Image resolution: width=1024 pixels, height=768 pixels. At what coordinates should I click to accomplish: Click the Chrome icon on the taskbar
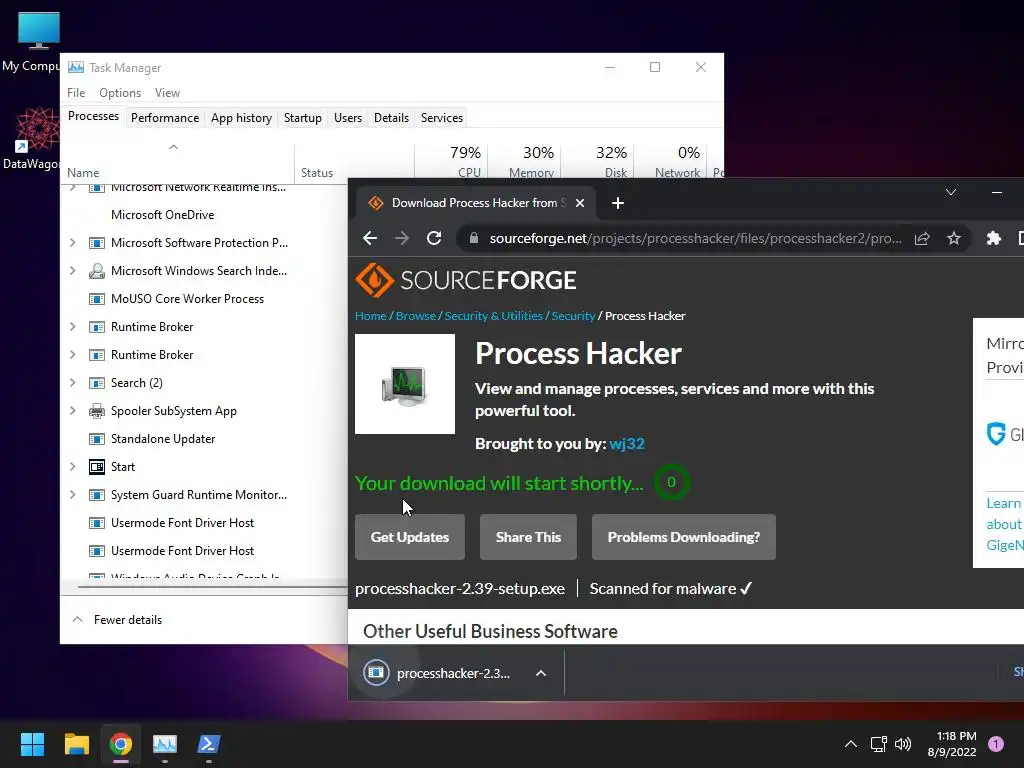click(x=121, y=744)
